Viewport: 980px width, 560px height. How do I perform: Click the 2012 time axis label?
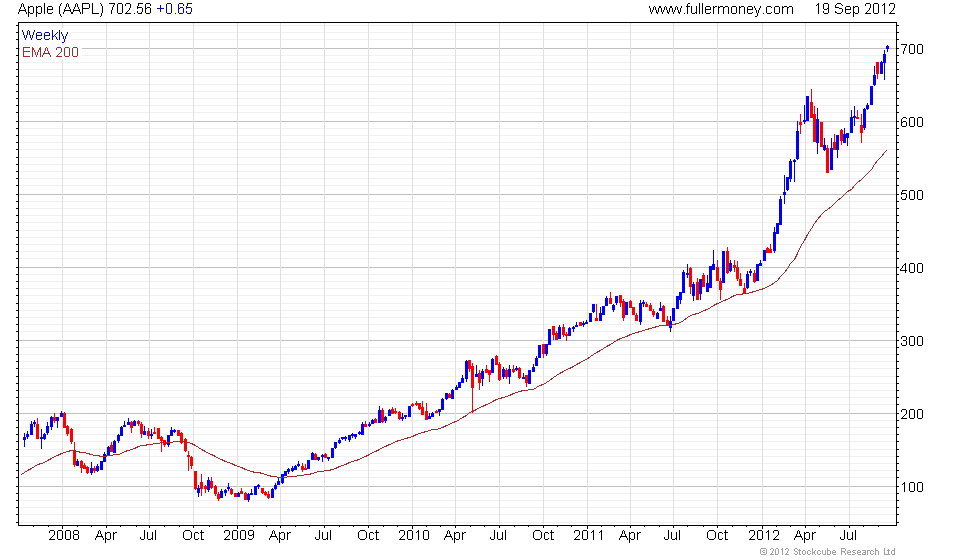(764, 536)
